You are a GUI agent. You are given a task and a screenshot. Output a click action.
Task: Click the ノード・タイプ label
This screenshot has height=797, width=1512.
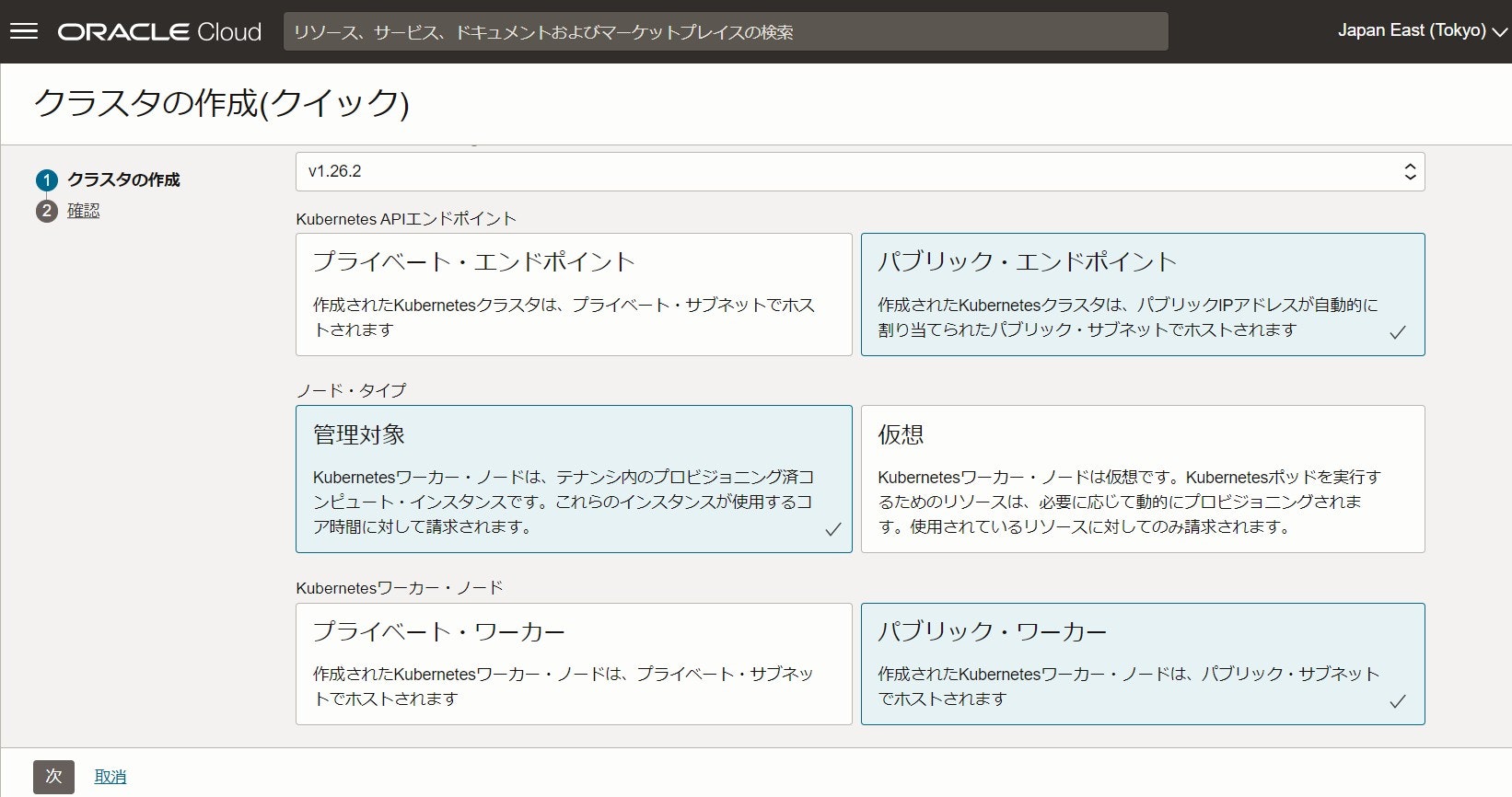(x=351, y=390)
